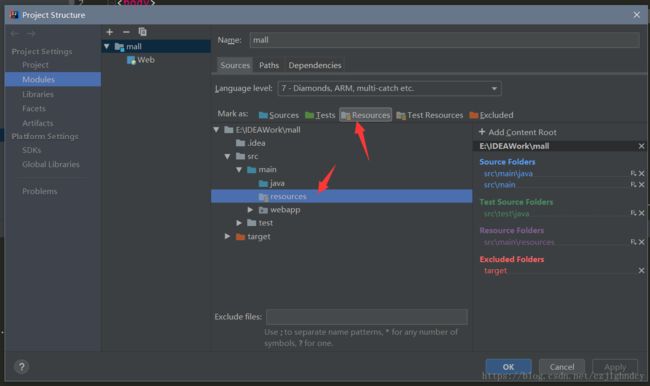The image size is (650, 386).
Task: Unmark src\main\resources resource folder
Action: pyautogui.click(x=641, y=242)
